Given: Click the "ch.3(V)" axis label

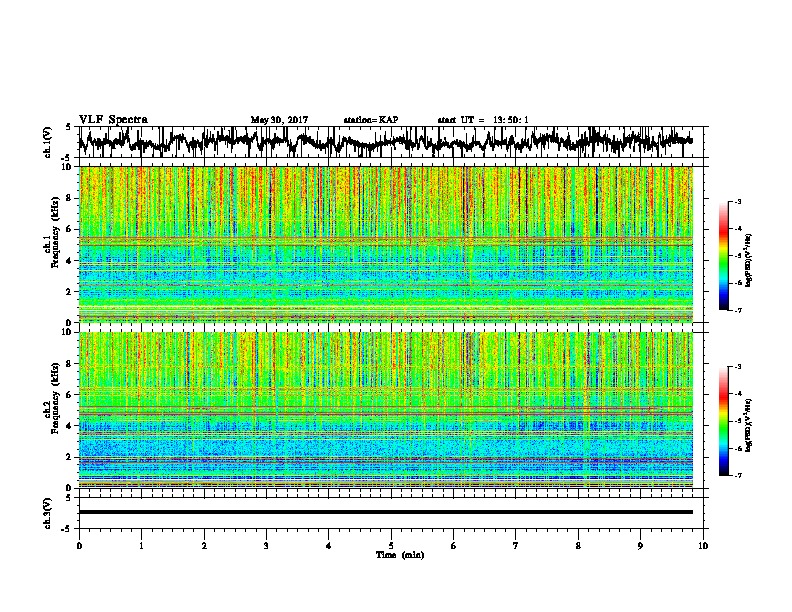Looking at the screenshot, I should (x=48, y=513).
